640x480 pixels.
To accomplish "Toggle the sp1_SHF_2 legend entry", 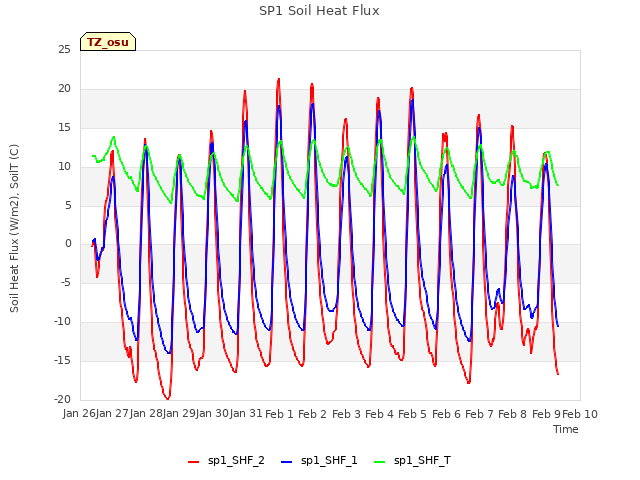I will tap(226, 461).
